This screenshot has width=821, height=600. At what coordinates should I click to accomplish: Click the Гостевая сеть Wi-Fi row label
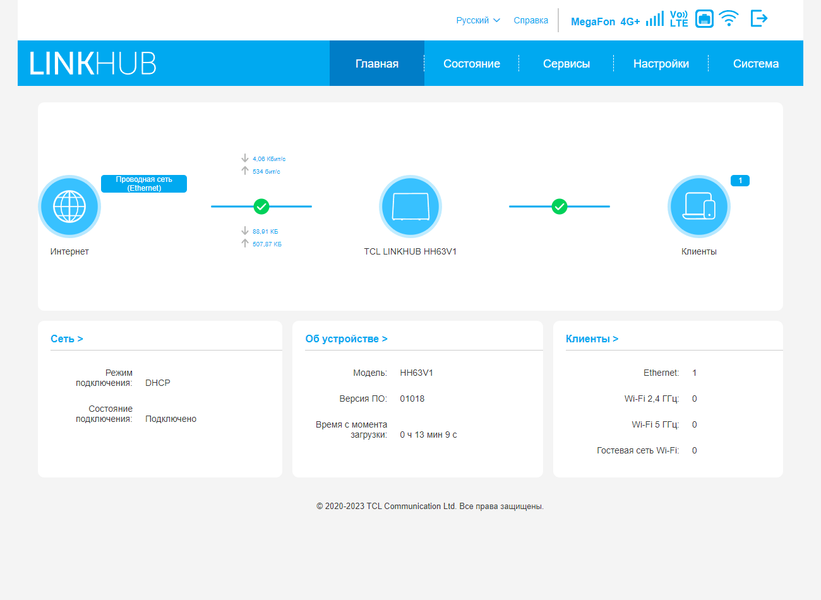[x=638, y=450]
